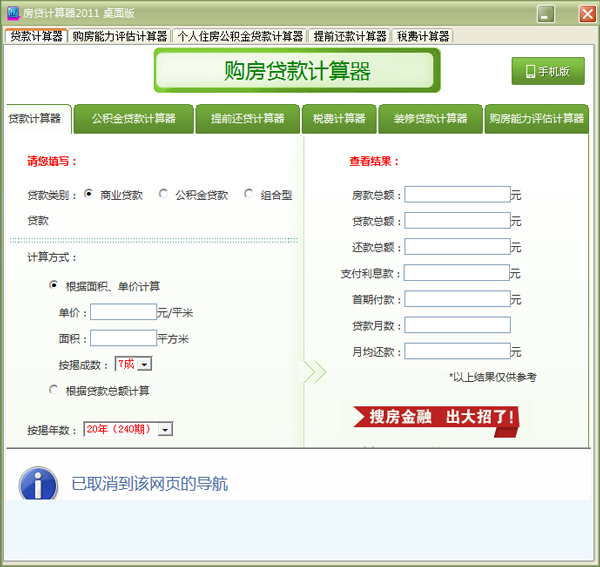
Task: Select green 装修贷款计算器 tab
Action: pos(430,119)
